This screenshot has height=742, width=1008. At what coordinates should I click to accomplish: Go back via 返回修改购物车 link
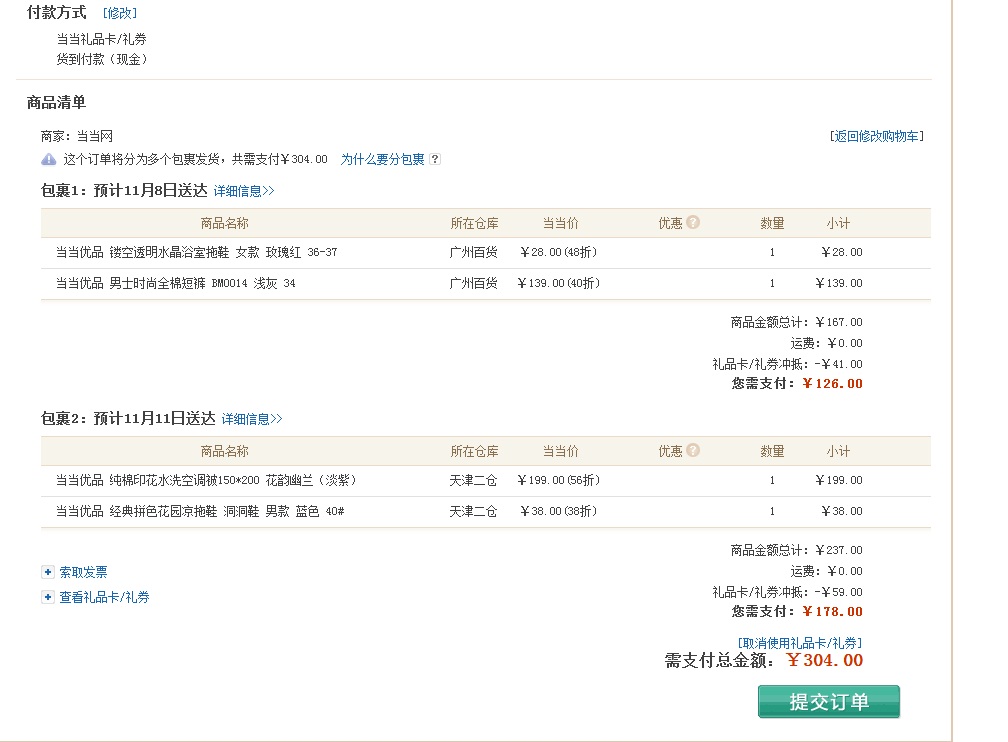tap(876, 136)
